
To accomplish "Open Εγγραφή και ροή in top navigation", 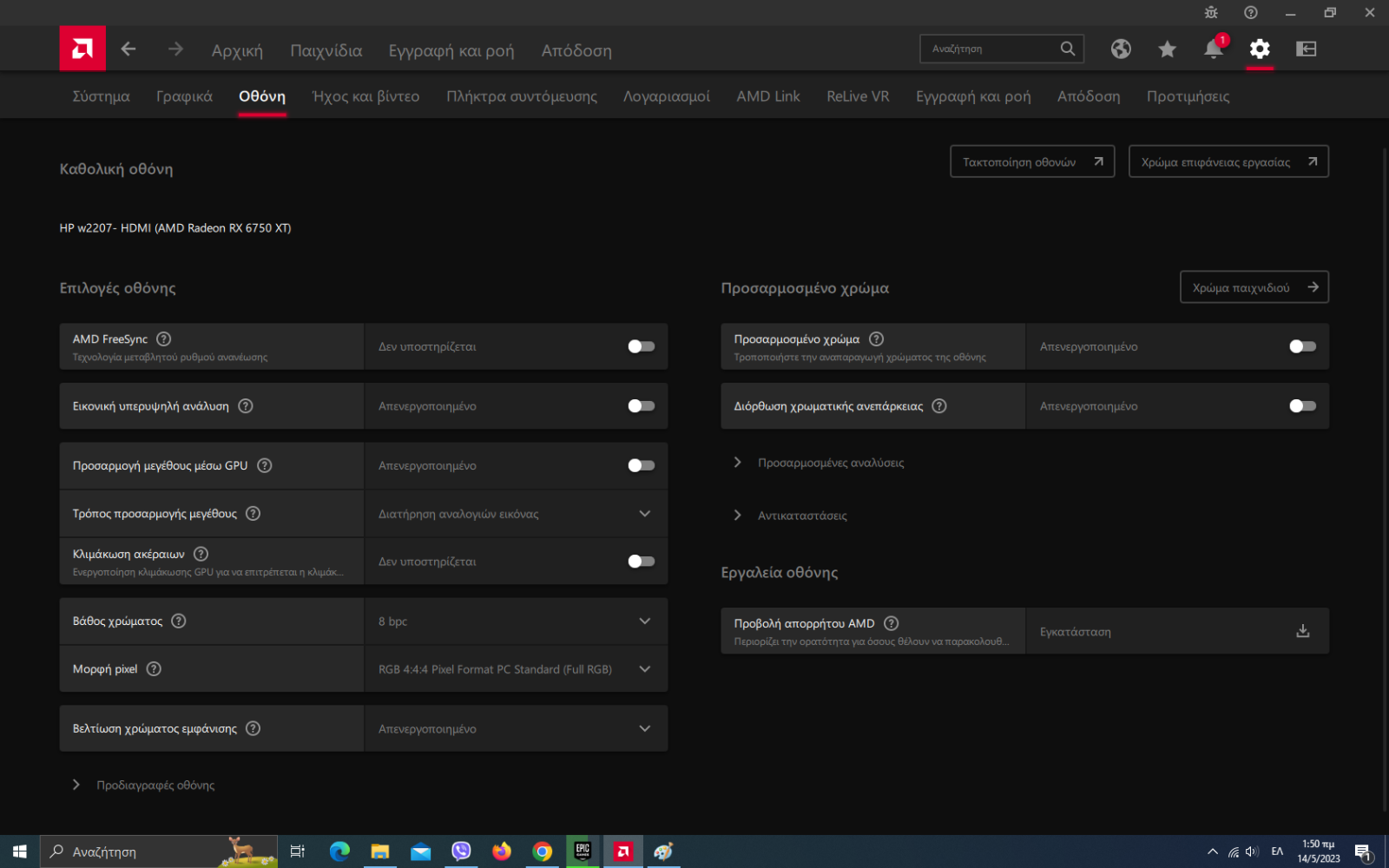I will coord(451,50).
